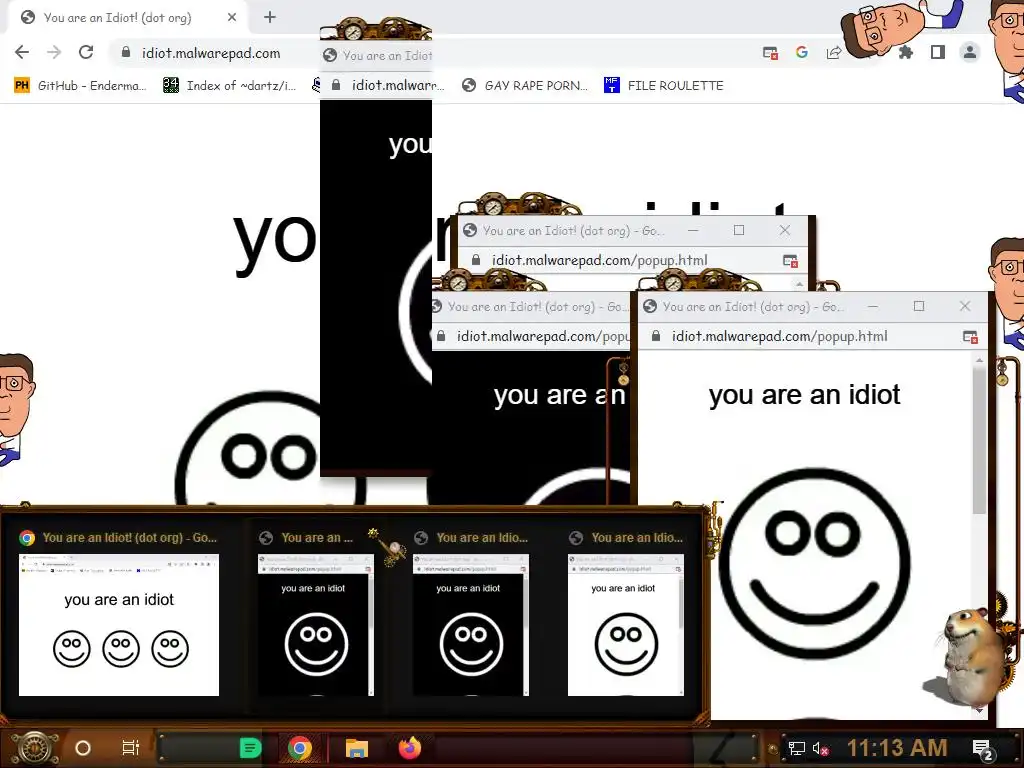
Task: Click the URL text in the white popup window
Action: 780,336
